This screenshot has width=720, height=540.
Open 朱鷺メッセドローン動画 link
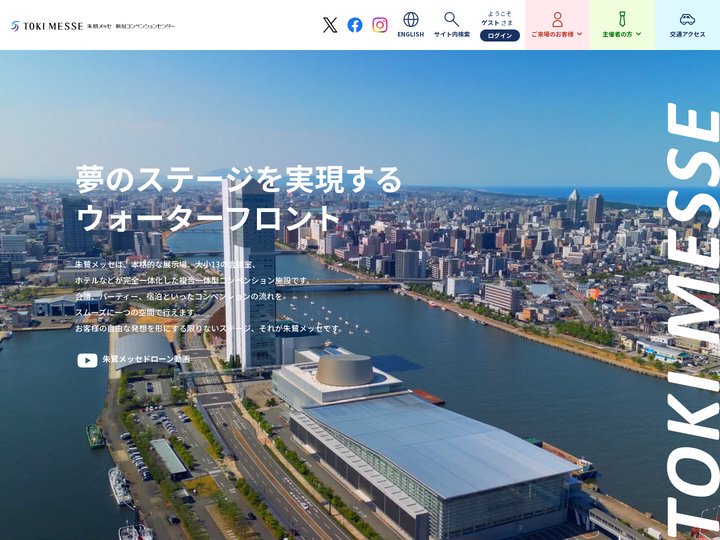click(146, 359)
